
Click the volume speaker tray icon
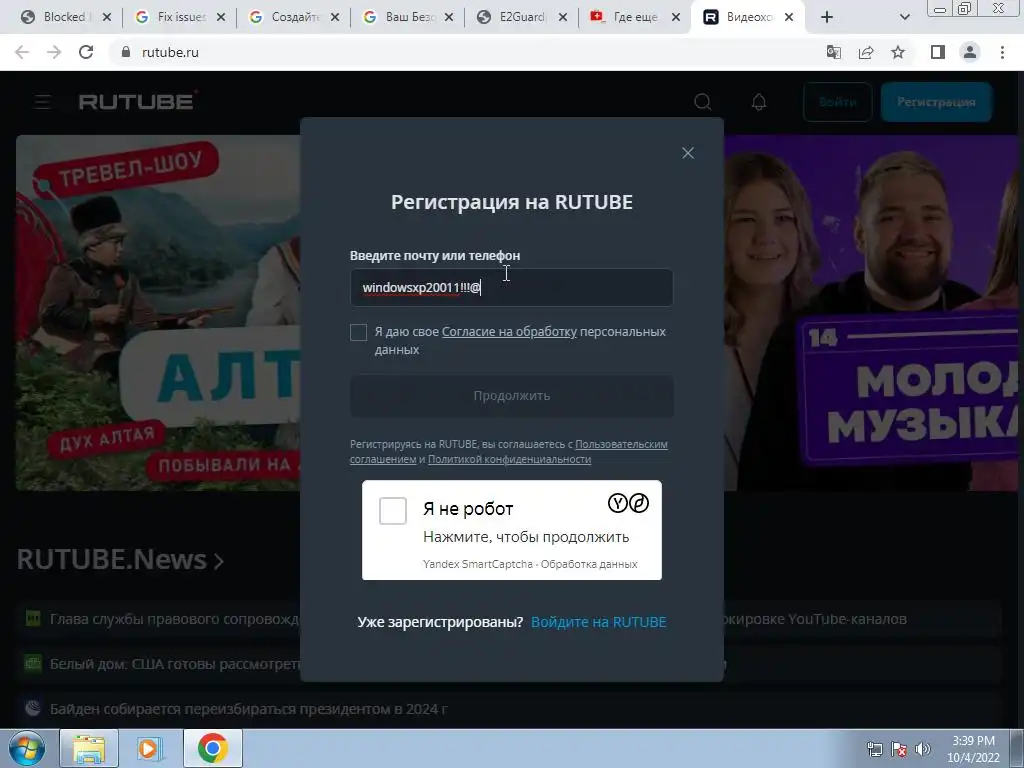click(x=923, y=749)
